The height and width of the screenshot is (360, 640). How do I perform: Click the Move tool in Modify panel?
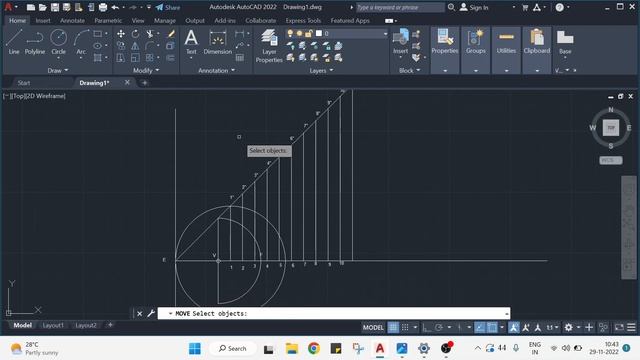(x=121, y=34)
